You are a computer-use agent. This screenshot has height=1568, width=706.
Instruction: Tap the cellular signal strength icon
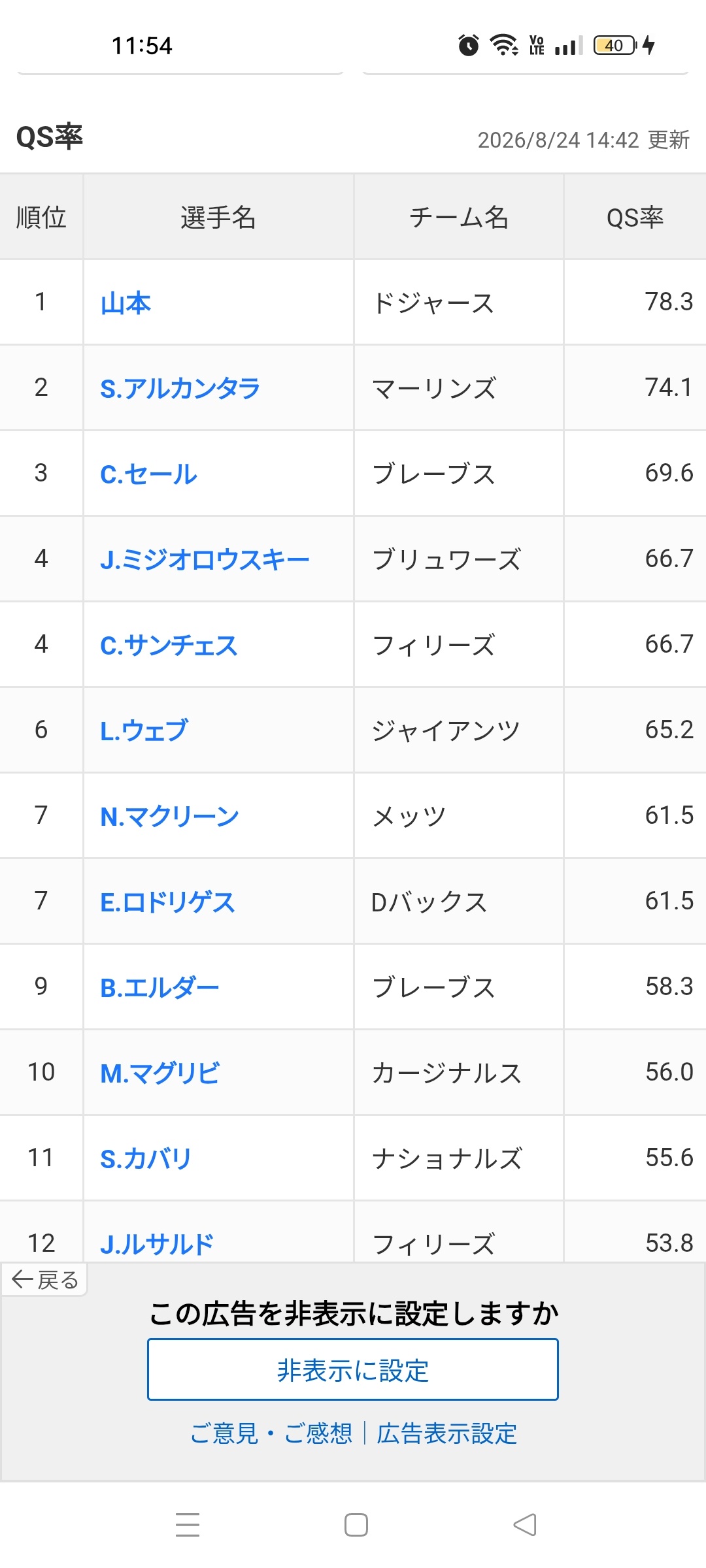click(x=569, y=45)
